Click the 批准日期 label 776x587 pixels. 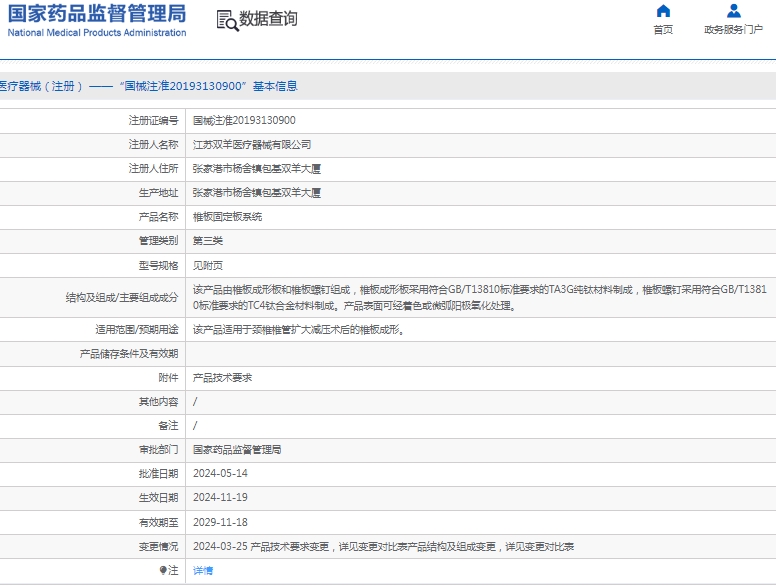pos(158,473)
